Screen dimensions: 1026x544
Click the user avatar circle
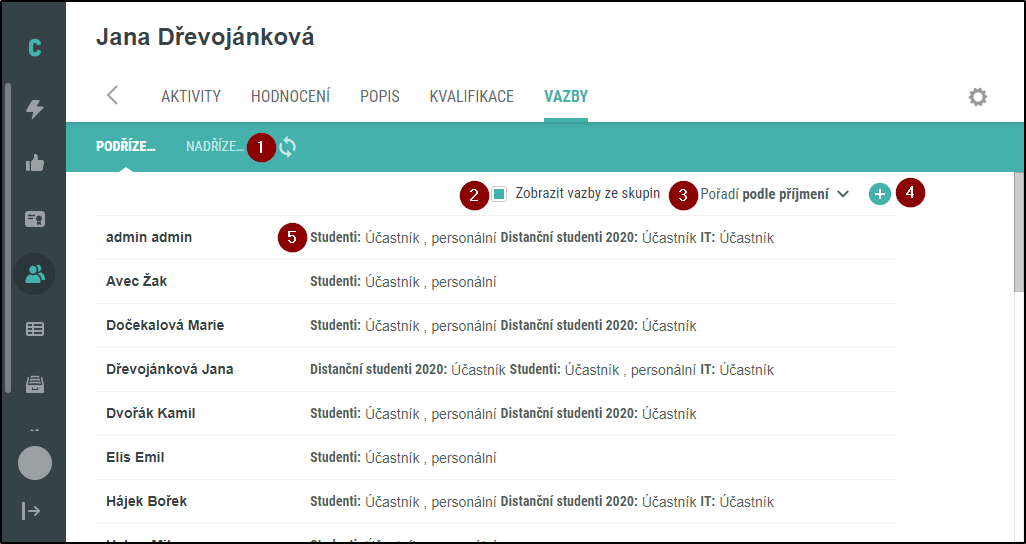click(x=35, y=463)
